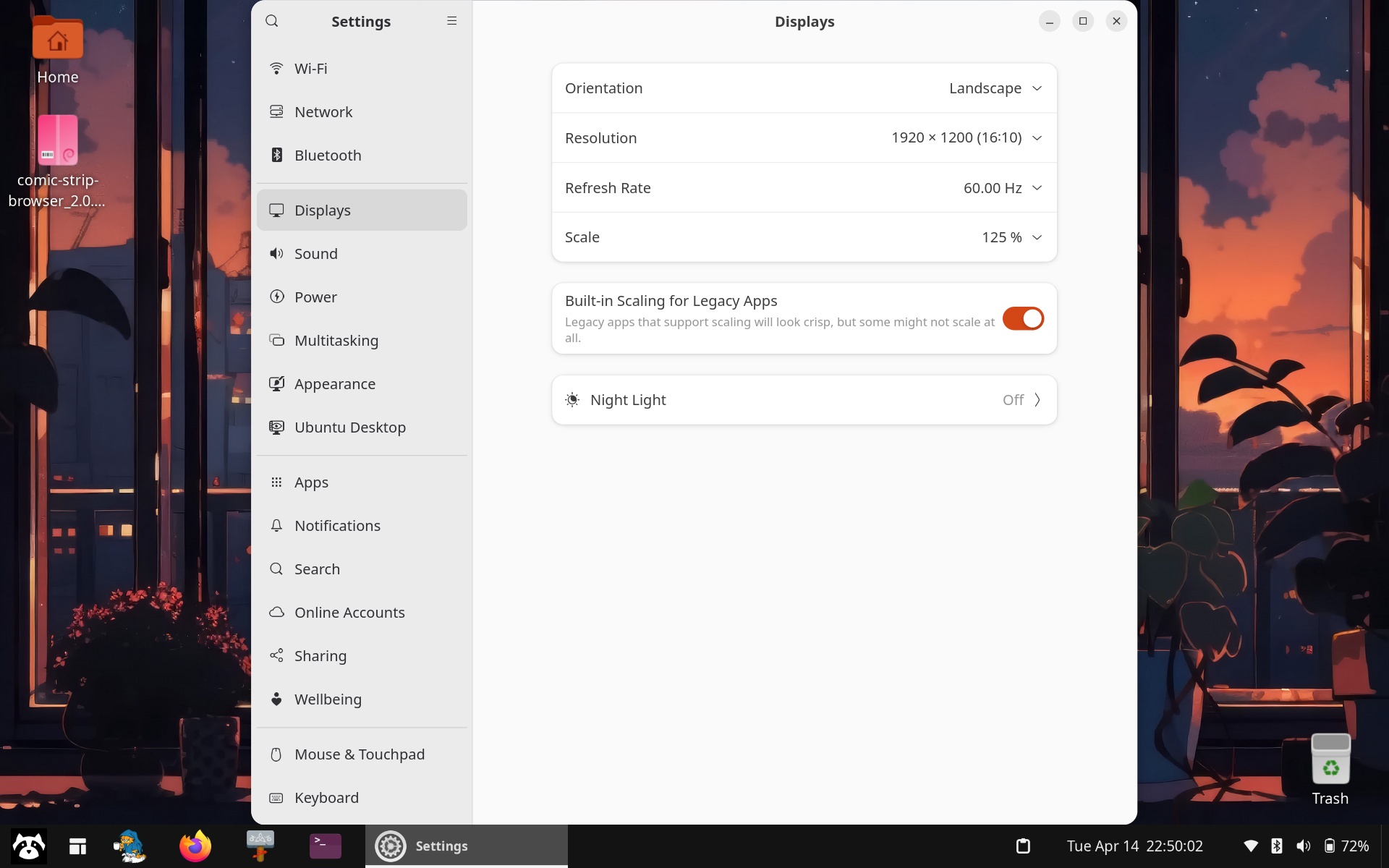Click the date and time clock

(x=1134, y=846)
